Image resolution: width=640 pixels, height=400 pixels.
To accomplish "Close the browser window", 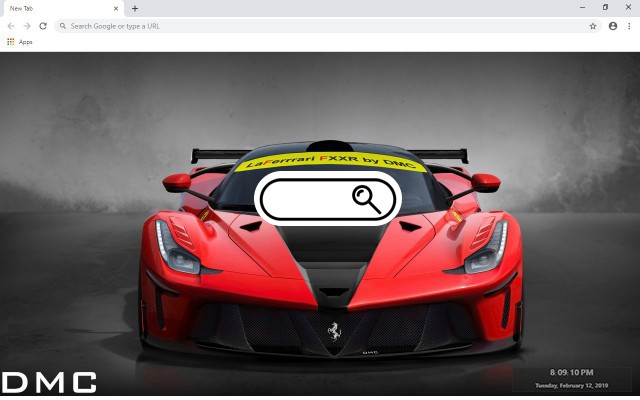I will point(628,7).
